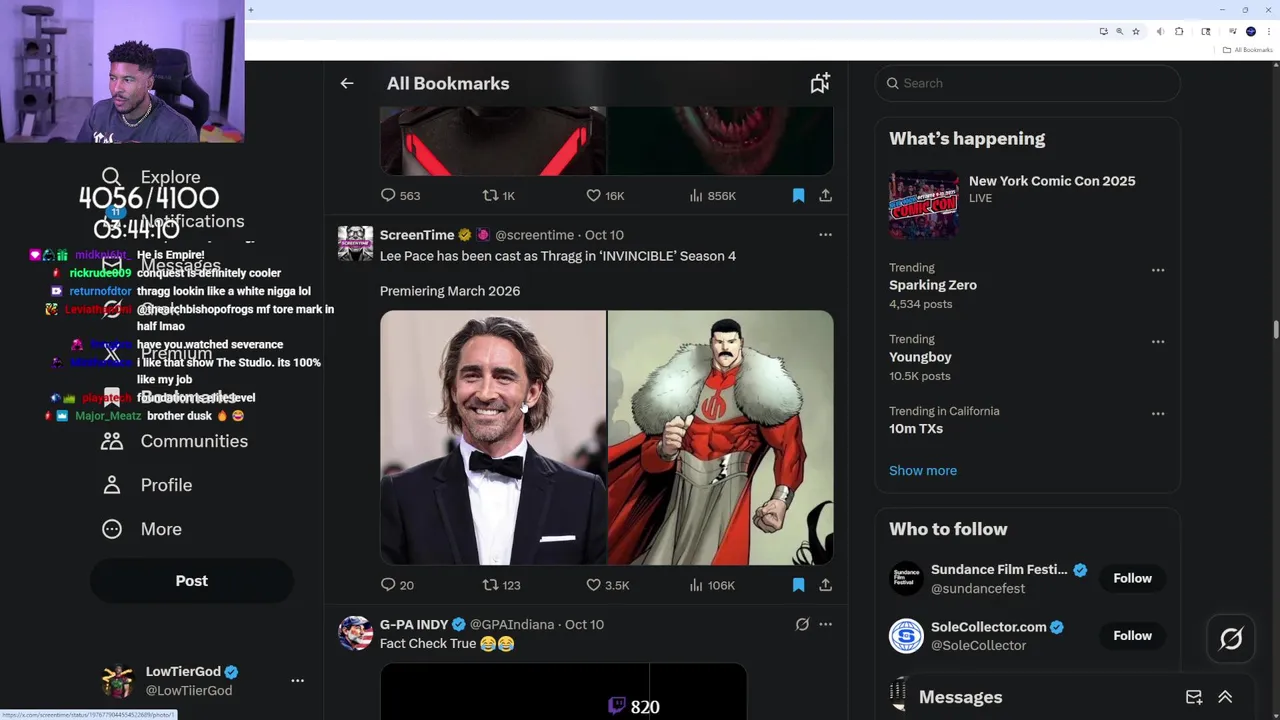1280x720 pixels.
Task: Open more options for ScreenTime post
Action: pyautogui.click(x=825, y=235)
